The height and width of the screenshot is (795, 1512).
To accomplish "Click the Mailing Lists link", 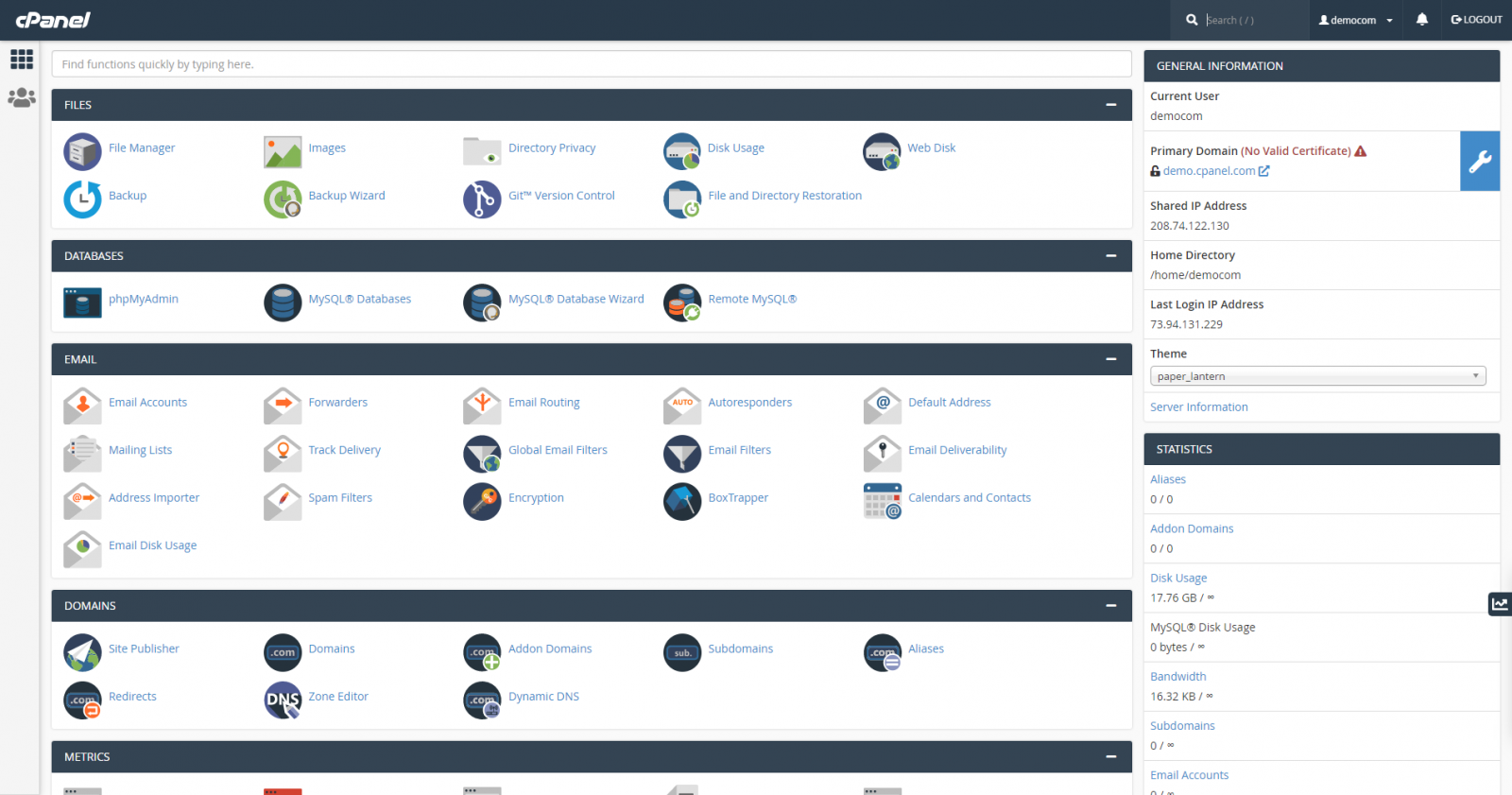I will click(140, 450).
